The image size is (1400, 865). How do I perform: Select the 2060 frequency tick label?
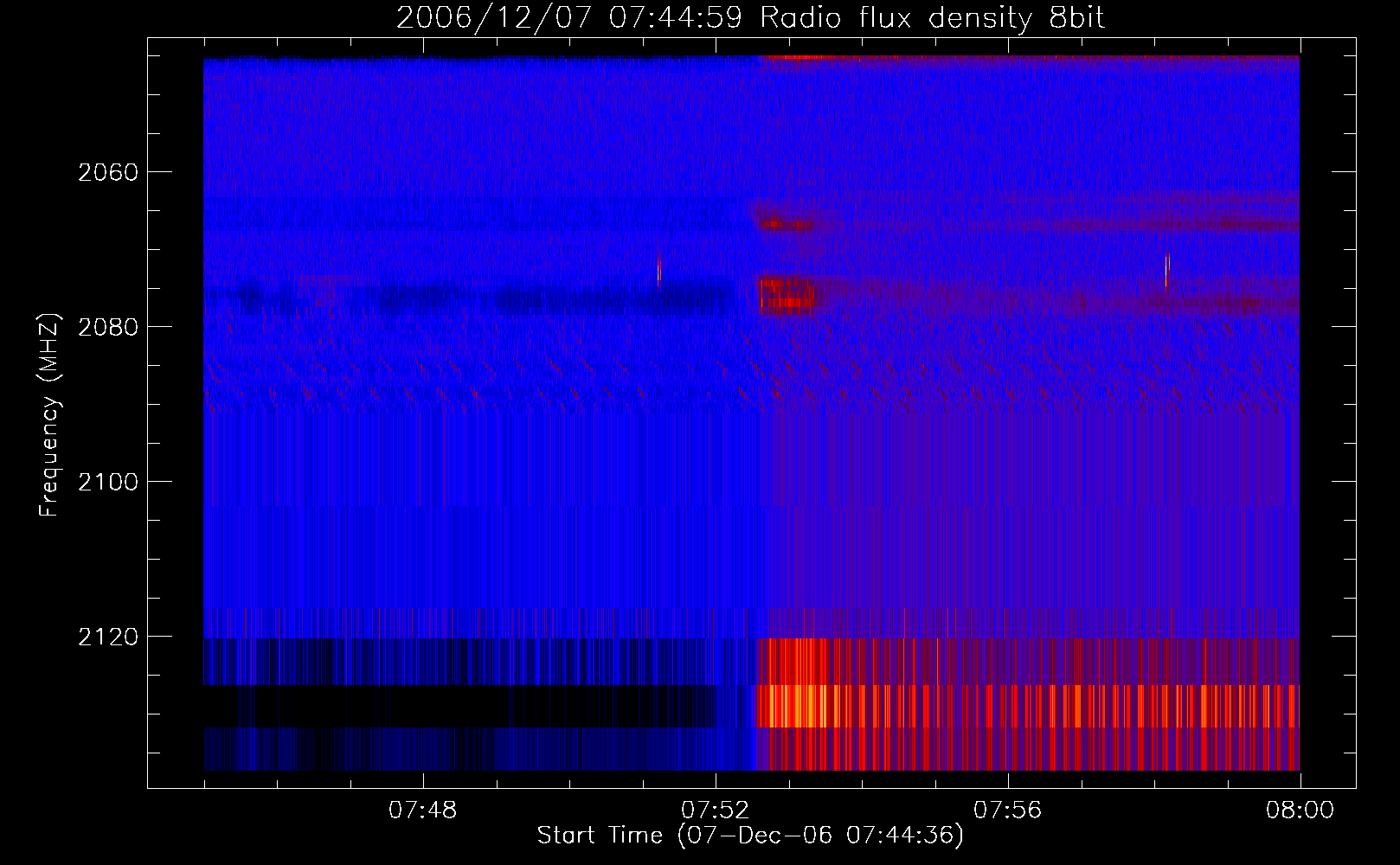pyautogui.click(x=108, y=172)
